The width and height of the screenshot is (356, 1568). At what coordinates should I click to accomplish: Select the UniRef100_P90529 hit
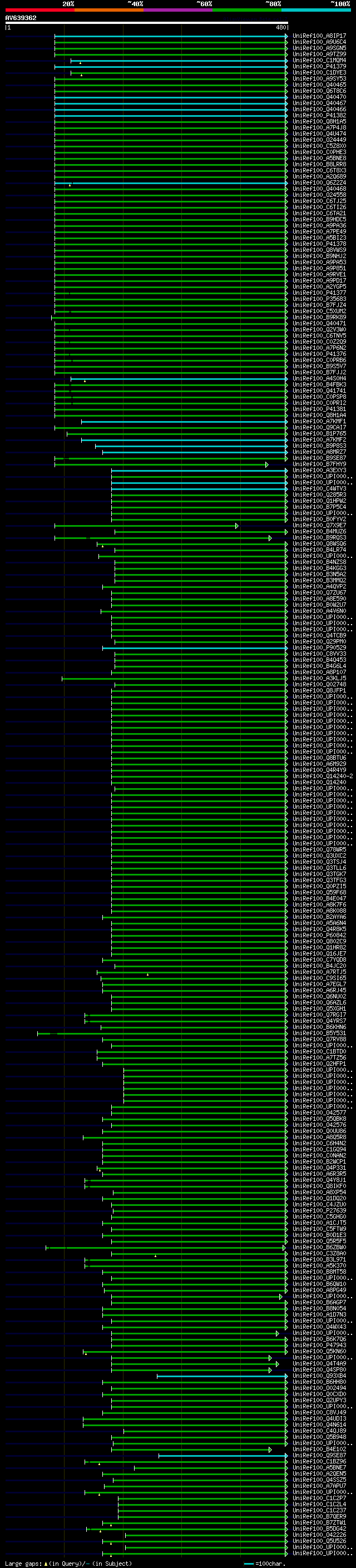[x=319, y=647]
